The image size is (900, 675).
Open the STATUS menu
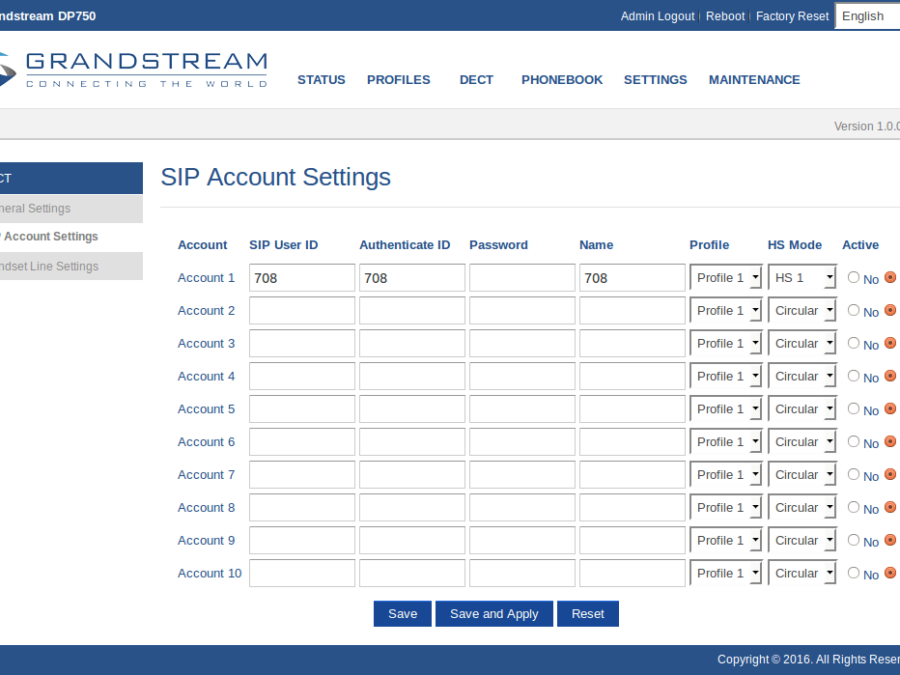[321, 80]
